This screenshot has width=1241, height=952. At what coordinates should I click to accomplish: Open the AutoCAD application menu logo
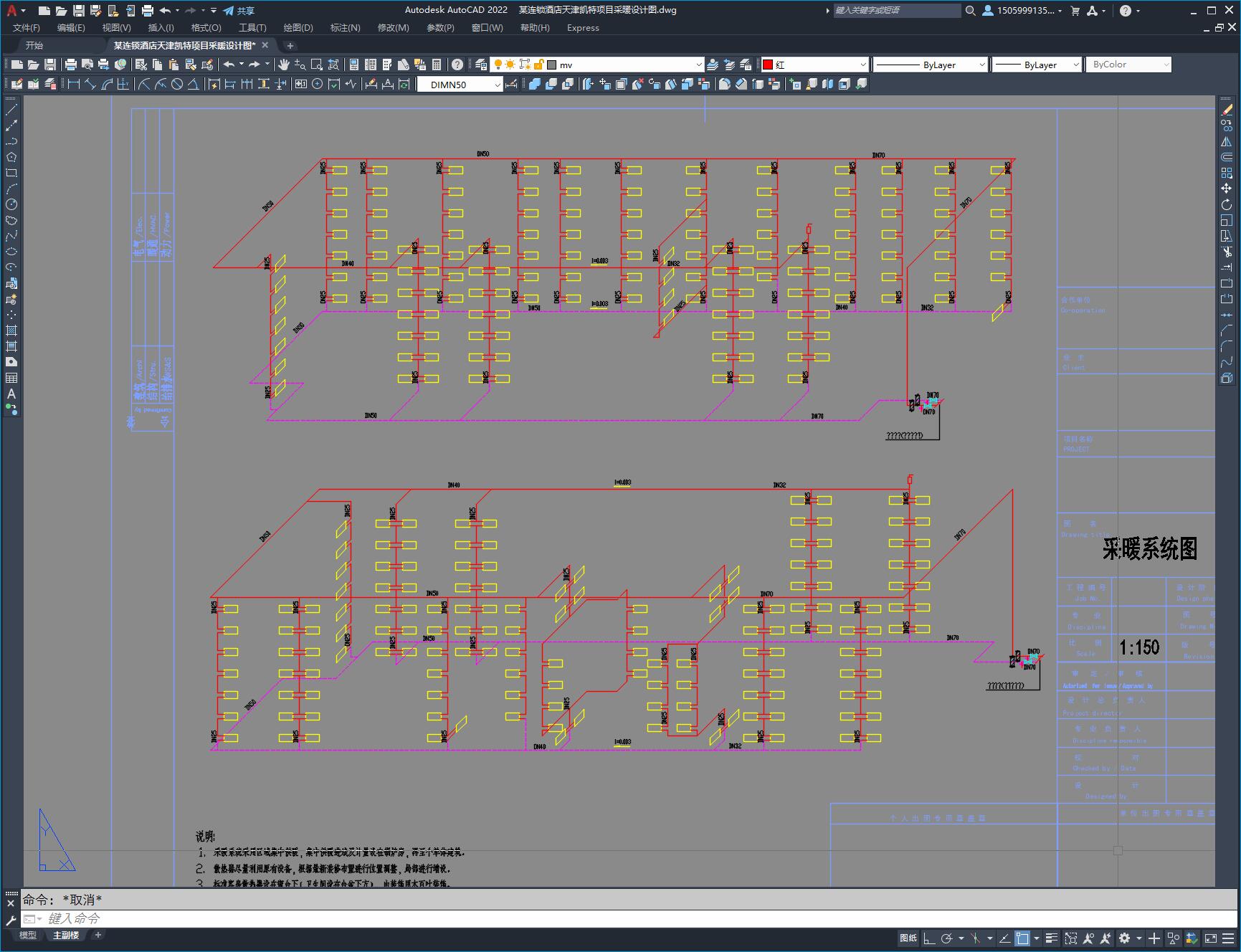point(11,11)
